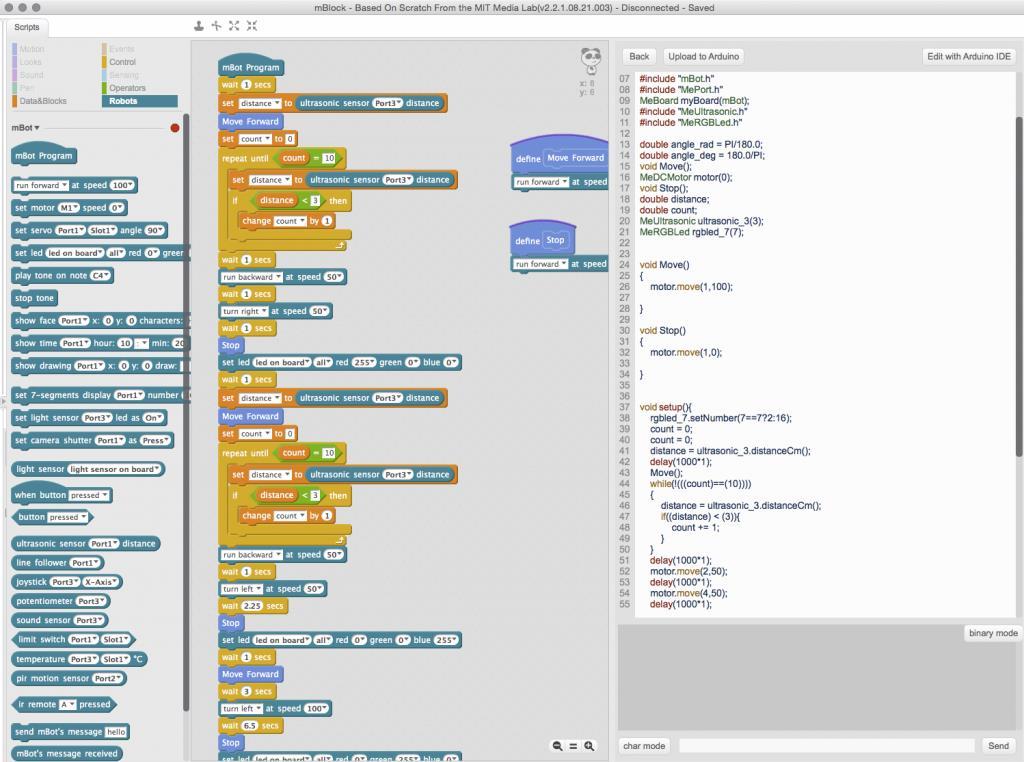Reset scripts area zoom level
Screen dimensions: 1024x762
click(x=573, y=746)
